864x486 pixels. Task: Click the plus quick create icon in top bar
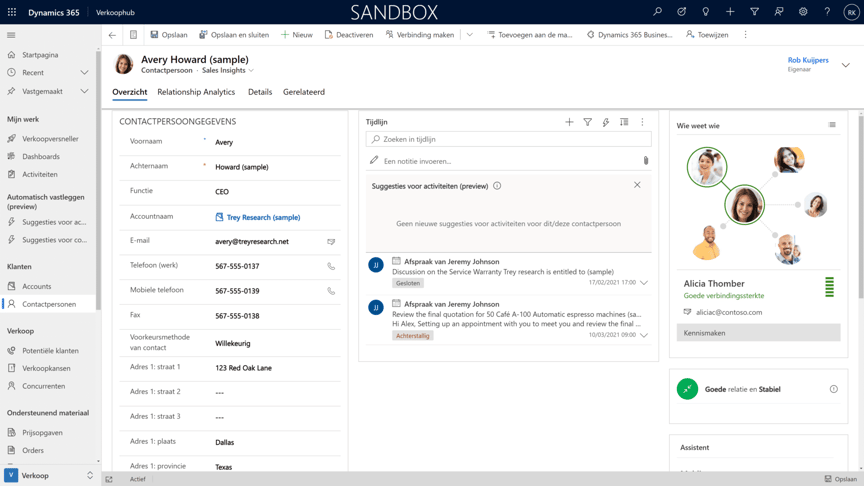pyautogui.click(x=730, y=12)
